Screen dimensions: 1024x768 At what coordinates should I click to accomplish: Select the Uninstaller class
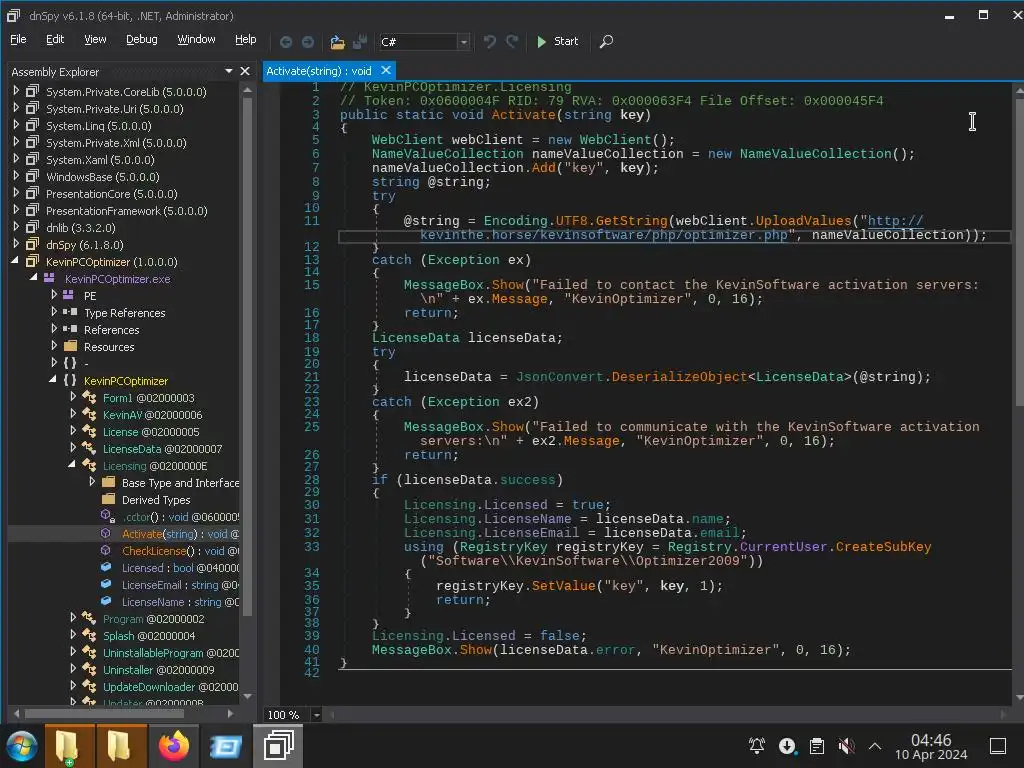click(x=159, y=669)
